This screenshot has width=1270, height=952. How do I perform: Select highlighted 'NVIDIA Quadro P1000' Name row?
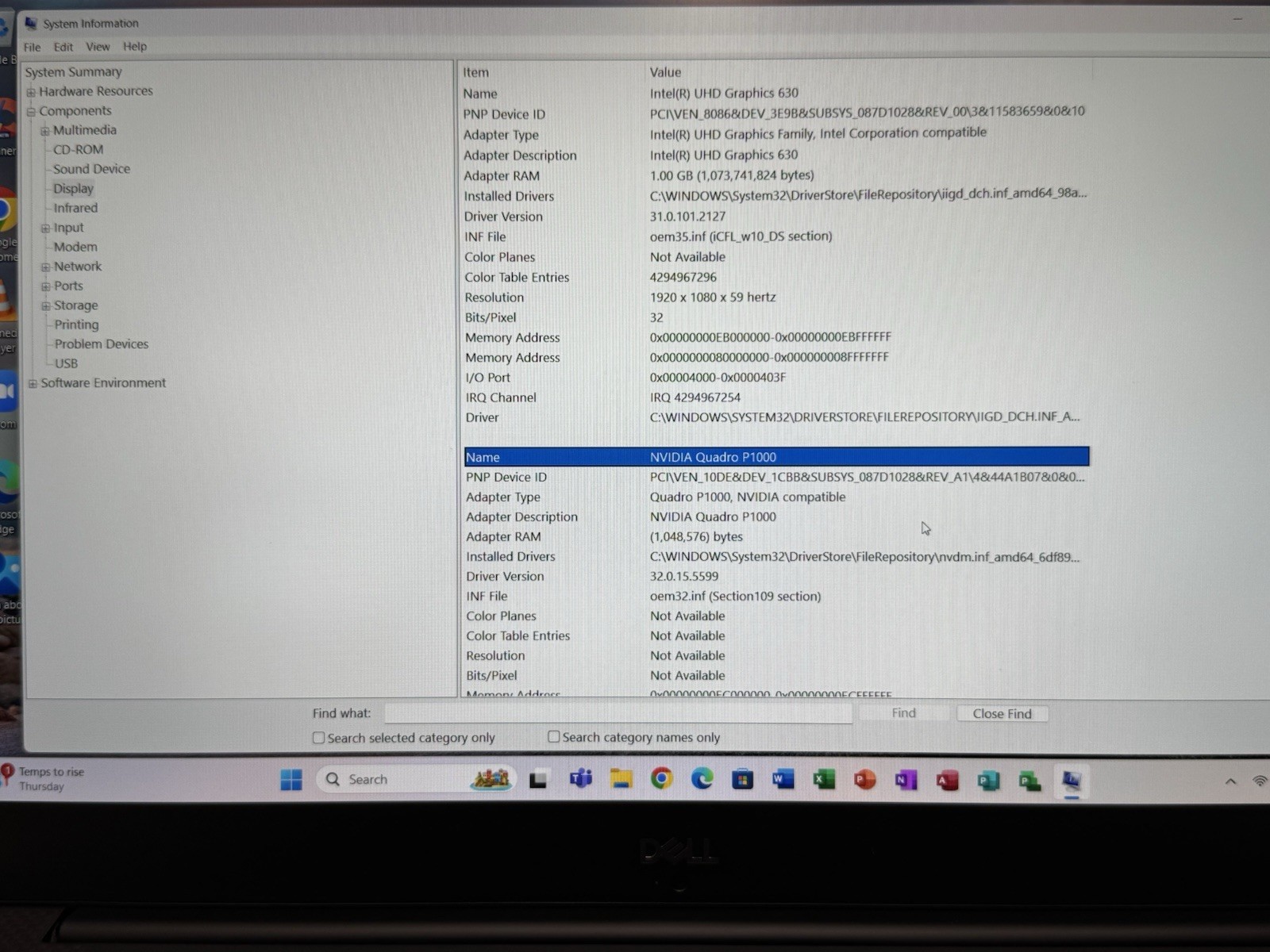coord(777,457)
